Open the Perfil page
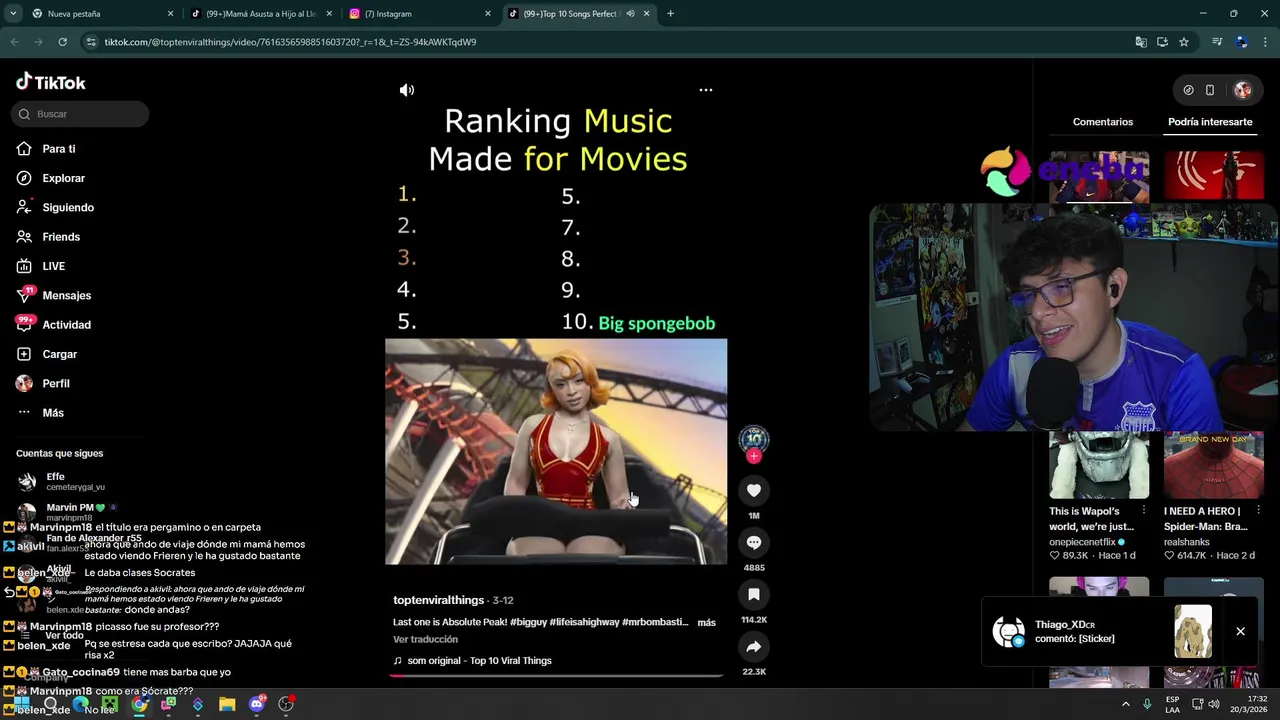1280x720 pixels. tap(55, 383)
